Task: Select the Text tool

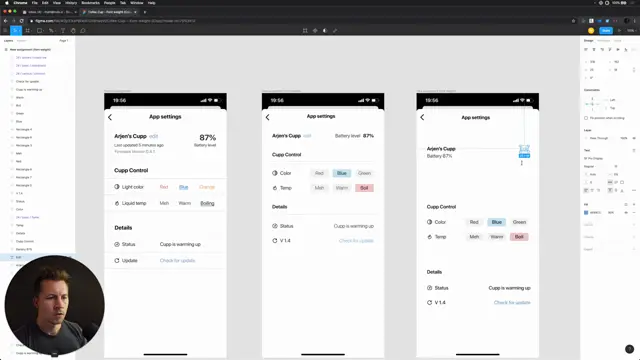Action: 63,31
